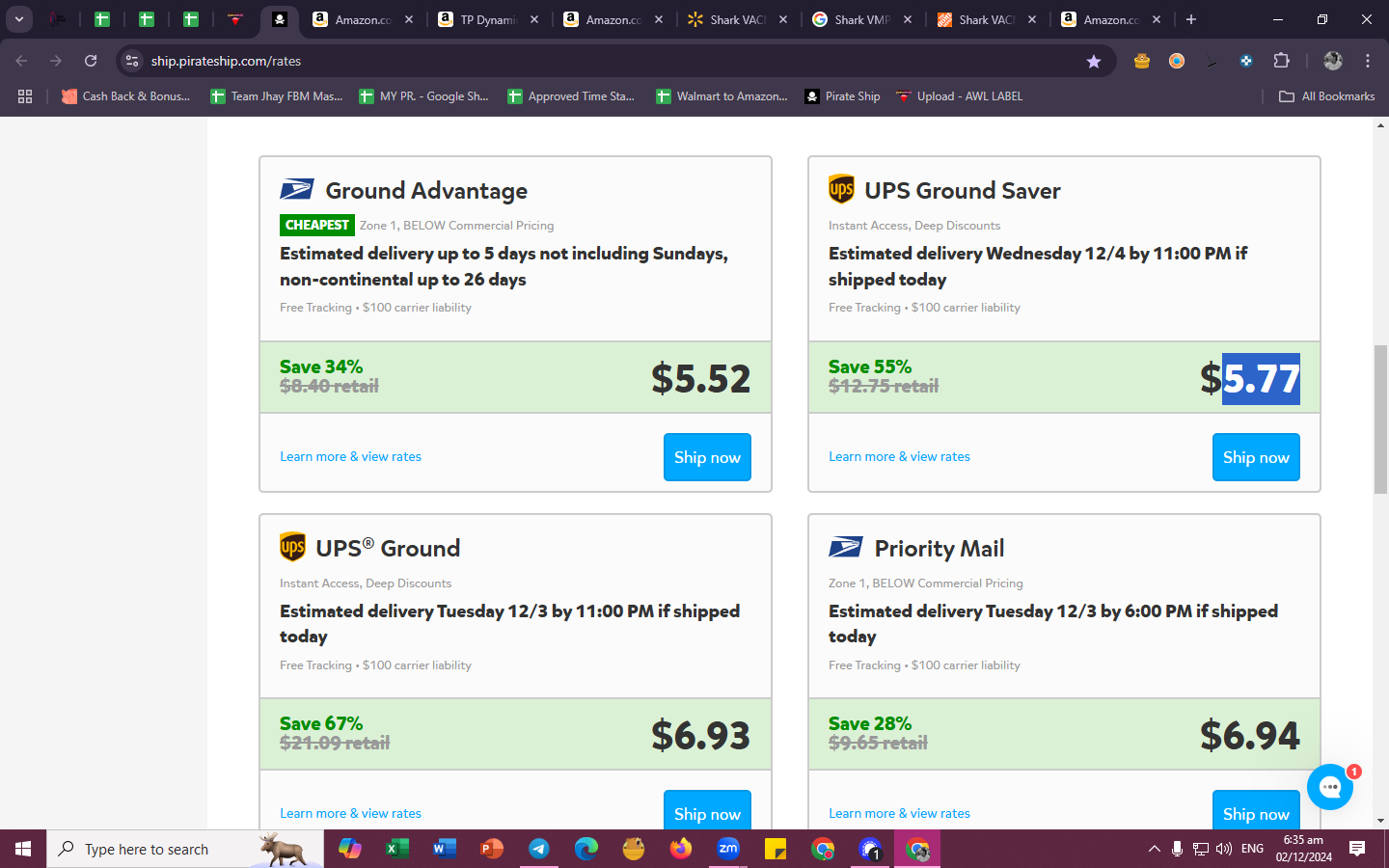Close the Walmart Shark VAC tab
The width and height of the screenshot is (1389, 868).
click(783, 19)
